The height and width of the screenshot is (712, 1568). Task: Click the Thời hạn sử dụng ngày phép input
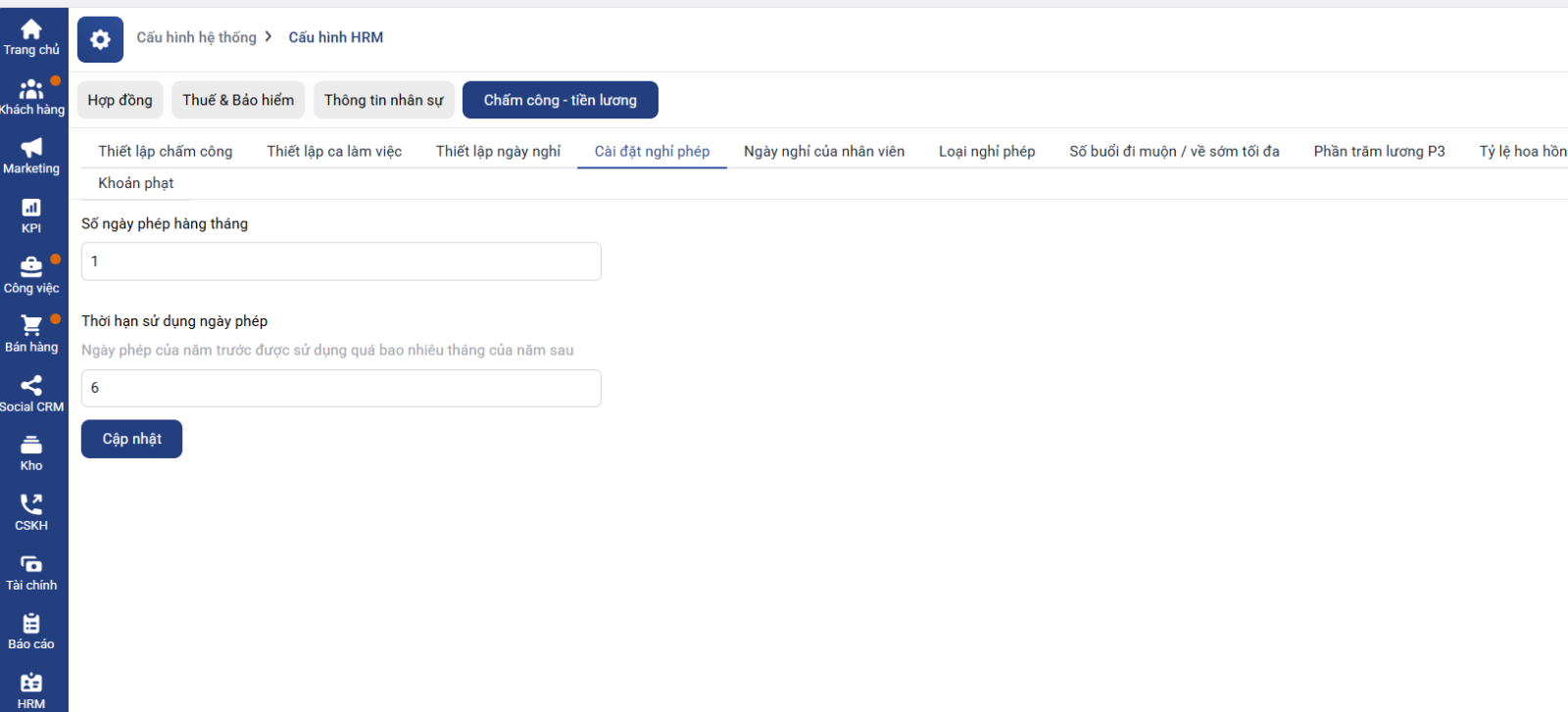point(341,388)
